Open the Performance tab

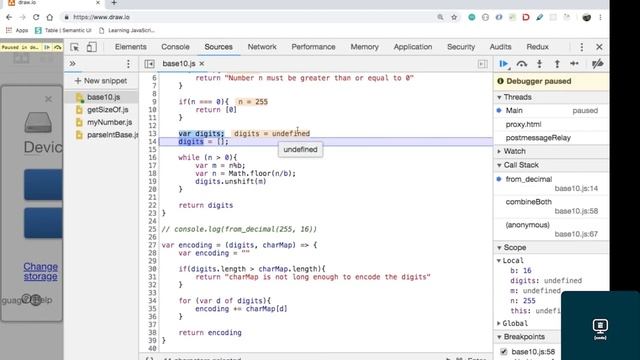coord(313,47)
